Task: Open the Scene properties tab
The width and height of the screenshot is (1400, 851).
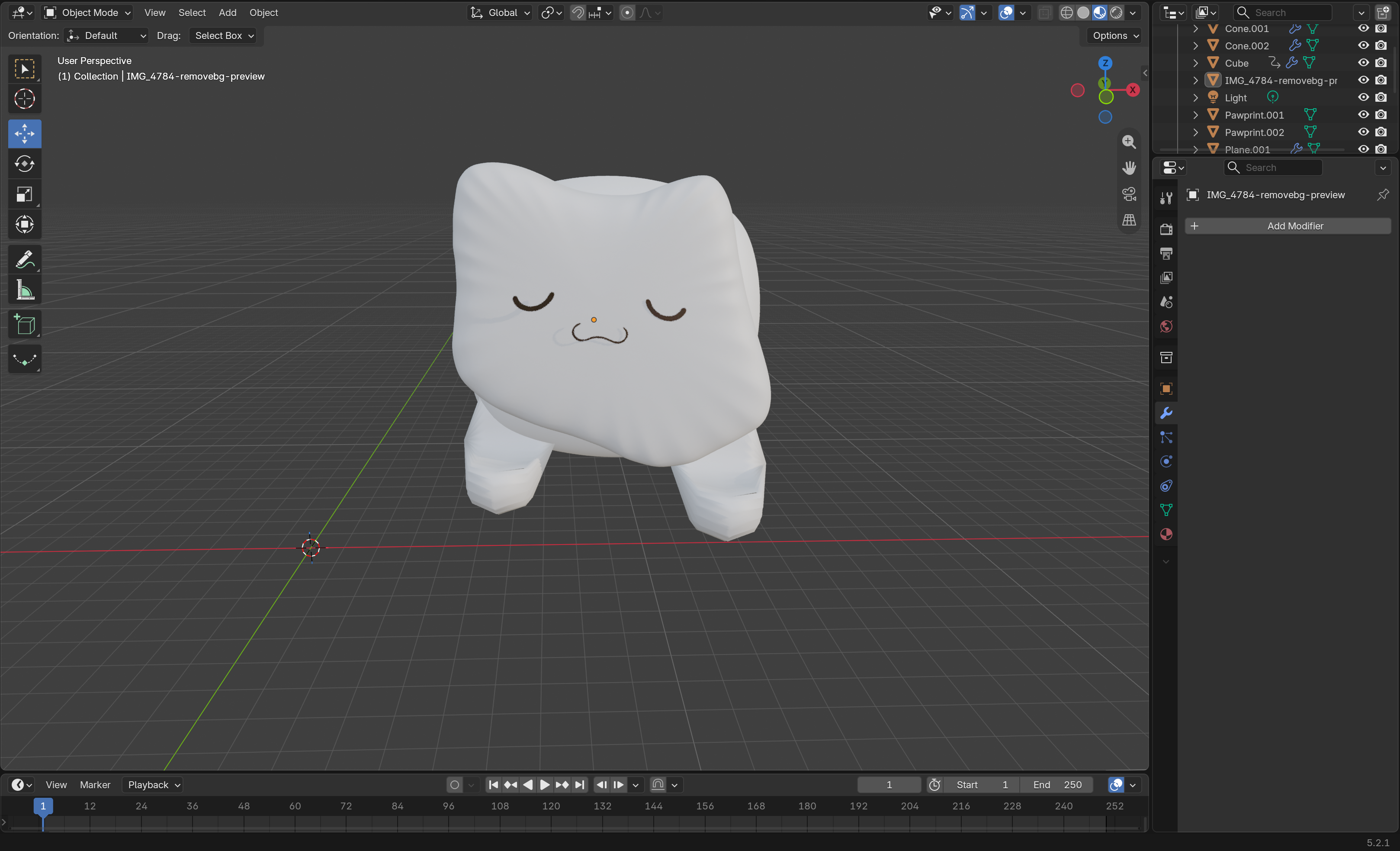Action: pos(1166,302)
